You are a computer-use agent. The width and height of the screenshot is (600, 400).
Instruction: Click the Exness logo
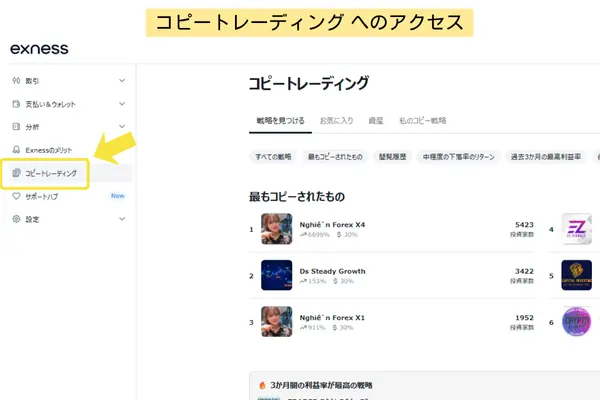click(39, 49)
